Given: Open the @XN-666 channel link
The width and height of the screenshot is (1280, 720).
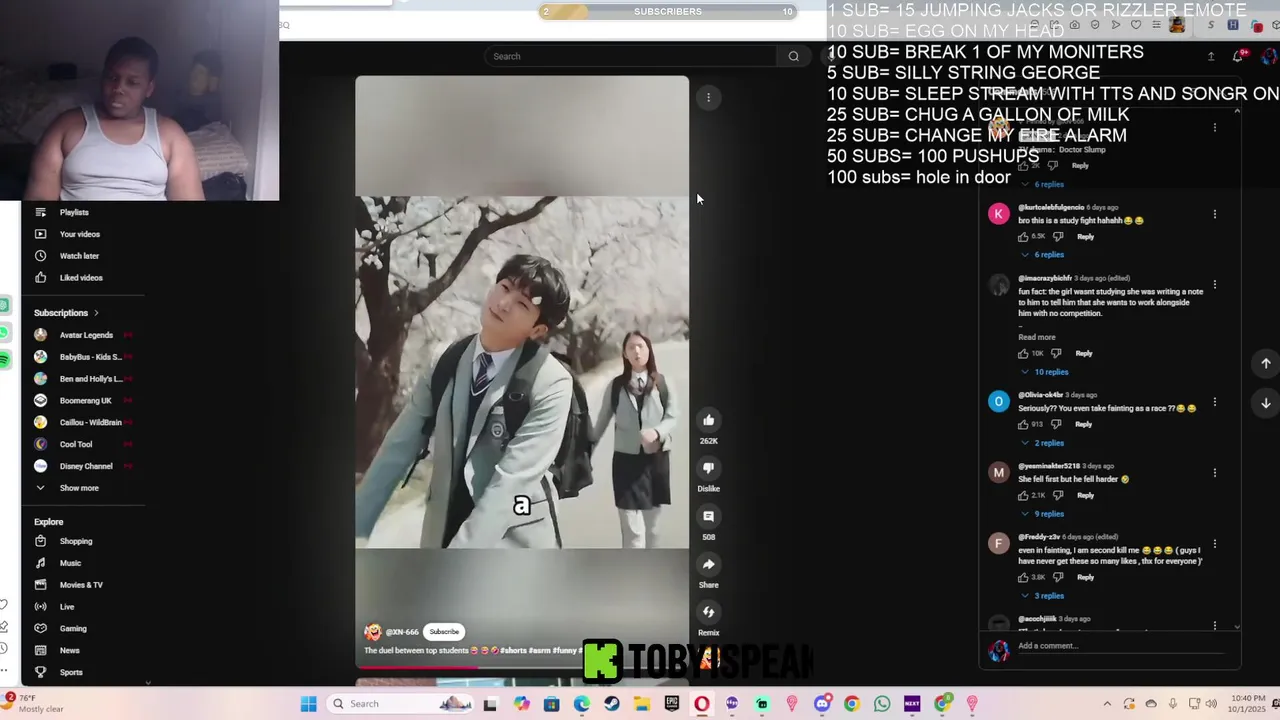Looking at the screenshot, I should coord(402,632).
